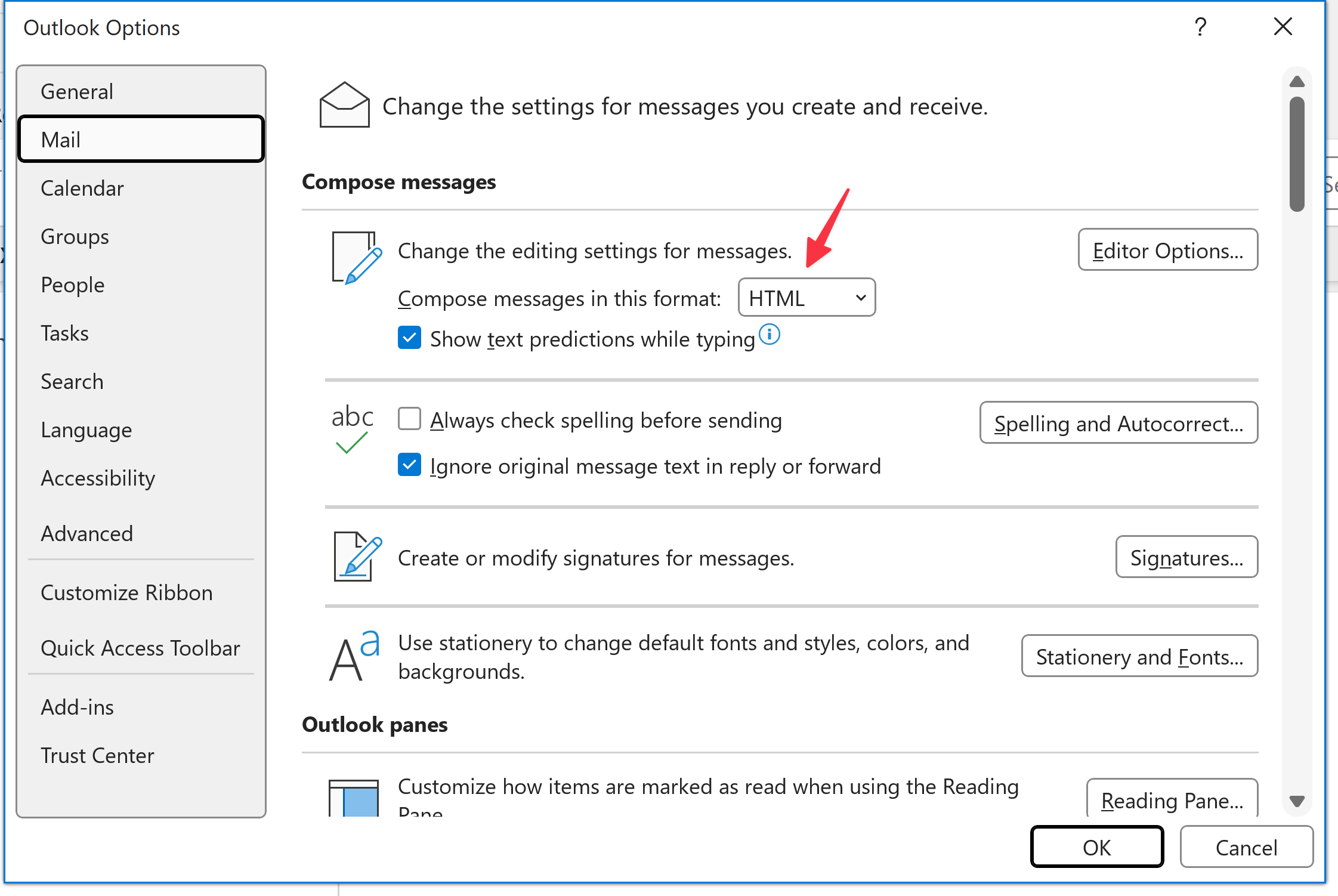Select the General category
Viewport: 1338px width, 896px height.
(x=141, y=91)
